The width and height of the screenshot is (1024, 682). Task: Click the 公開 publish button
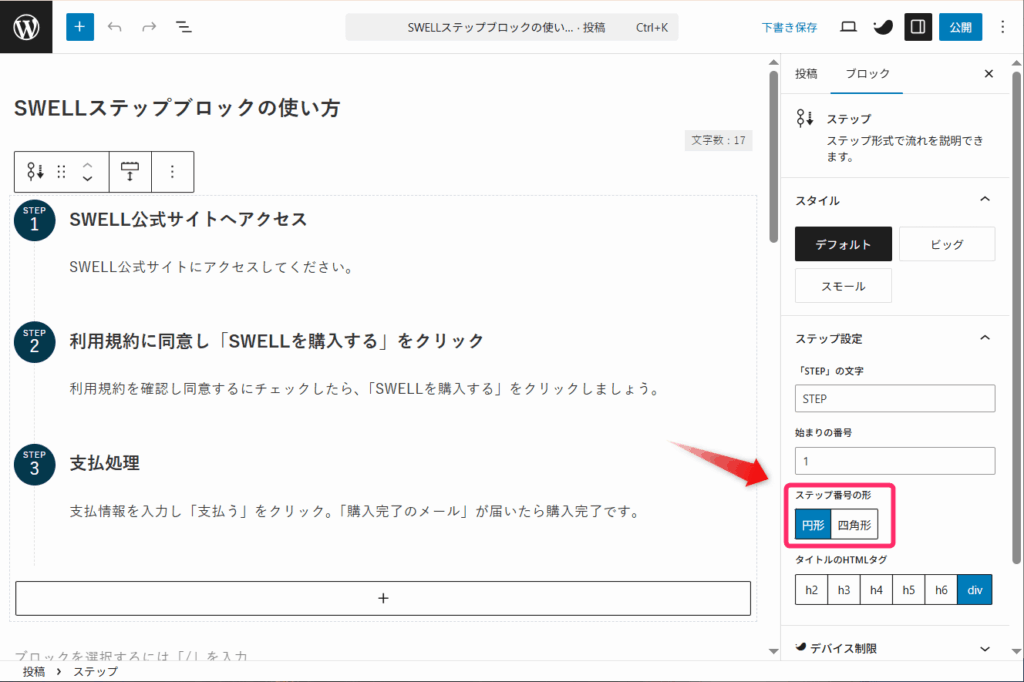coord(960,27)
